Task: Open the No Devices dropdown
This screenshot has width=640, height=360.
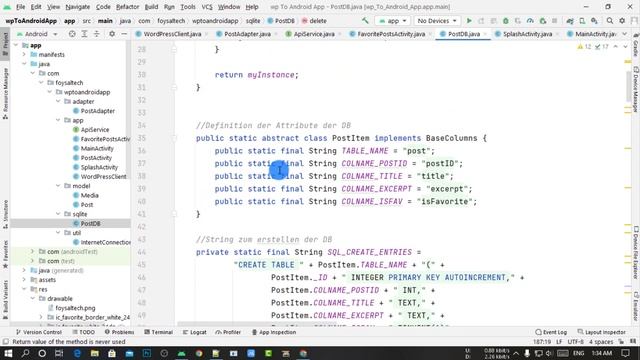Action: point(437,20)
